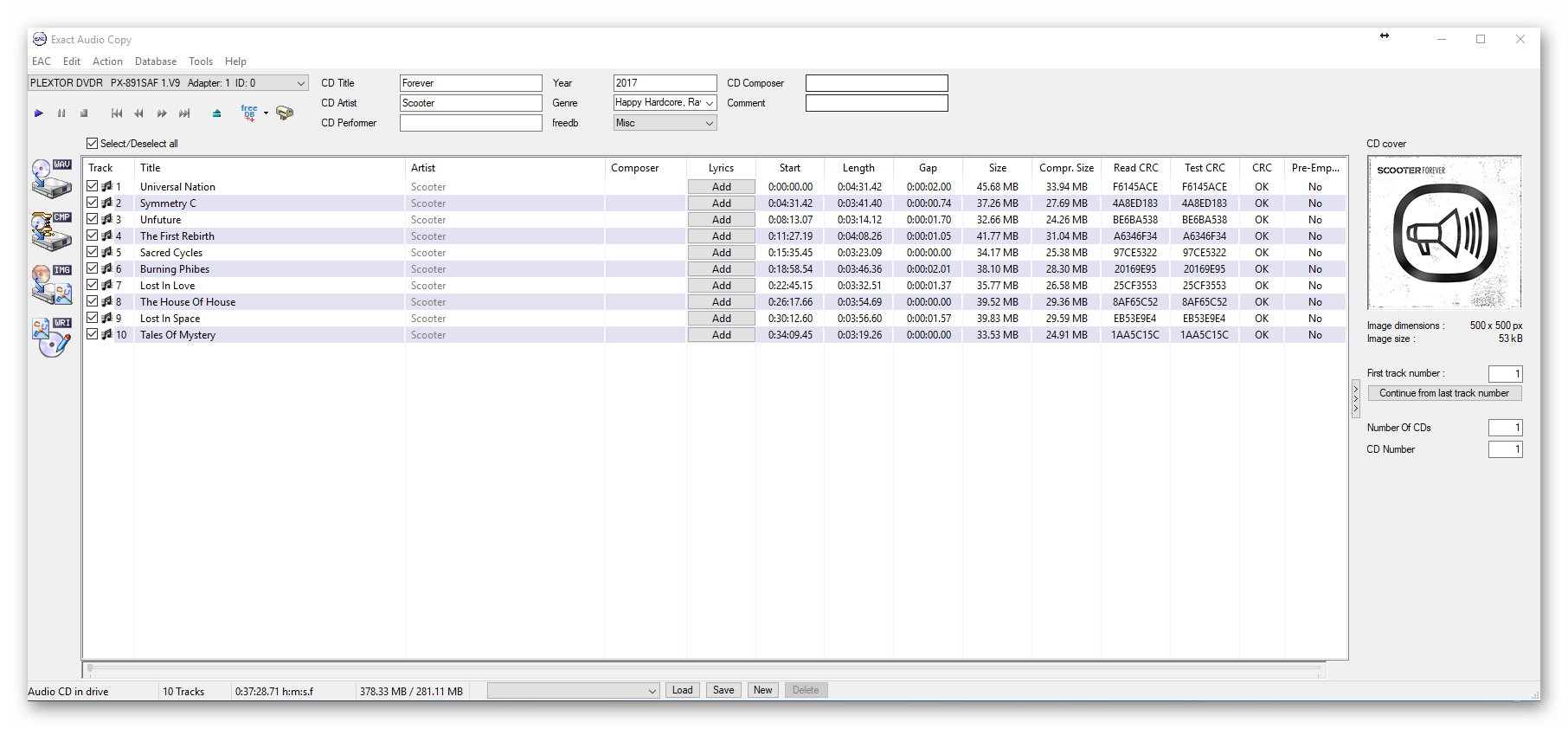Skip to next track icon
The height and width of the screenshot is (729, 1568).
coord(184,113)
